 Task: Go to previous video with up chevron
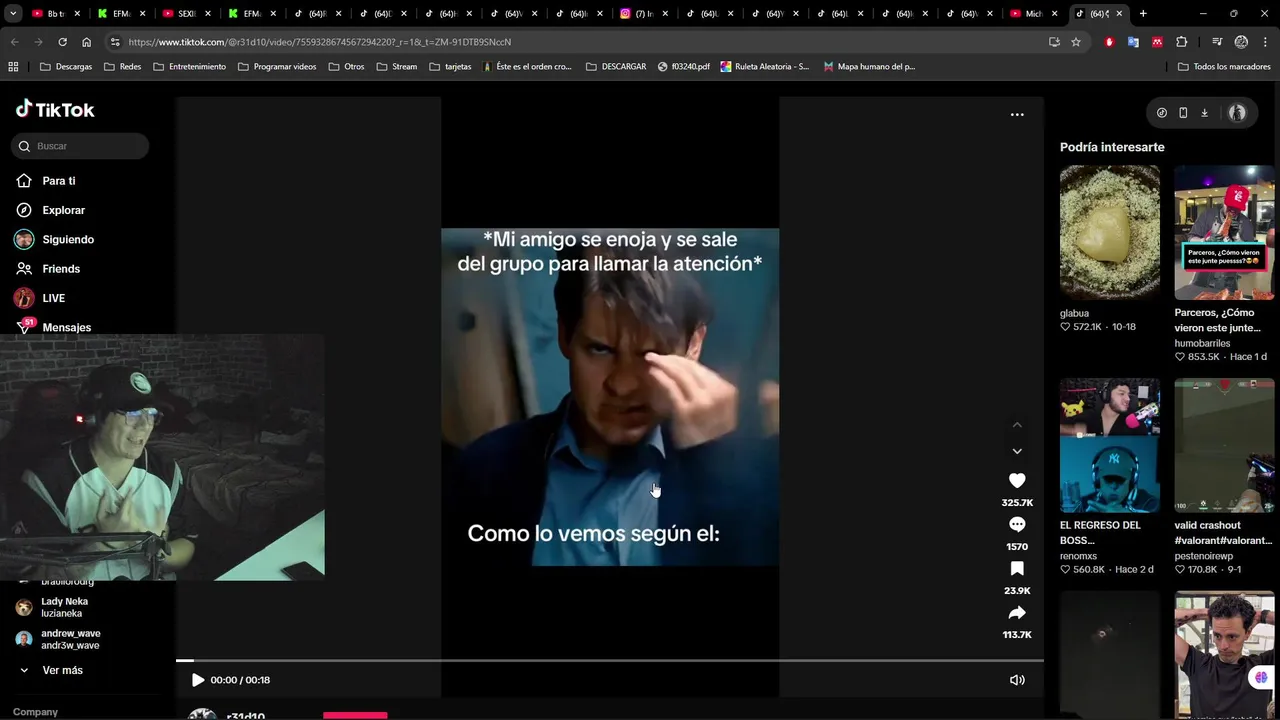coord(1017,425)
